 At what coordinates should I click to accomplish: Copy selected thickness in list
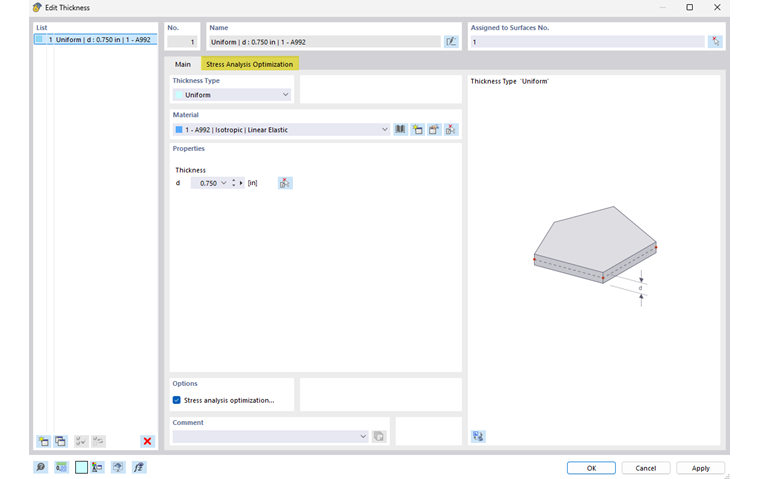coord(60,441)
